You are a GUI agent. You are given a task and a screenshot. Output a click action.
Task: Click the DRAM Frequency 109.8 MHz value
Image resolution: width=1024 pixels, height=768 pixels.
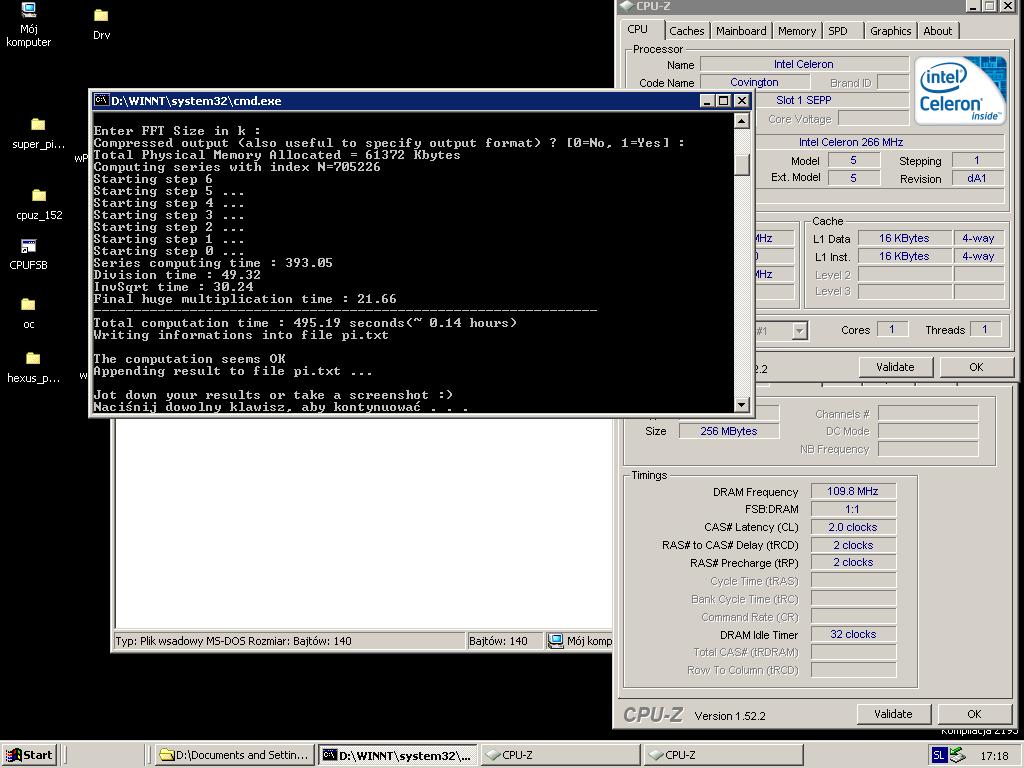[x=853, y=491]
